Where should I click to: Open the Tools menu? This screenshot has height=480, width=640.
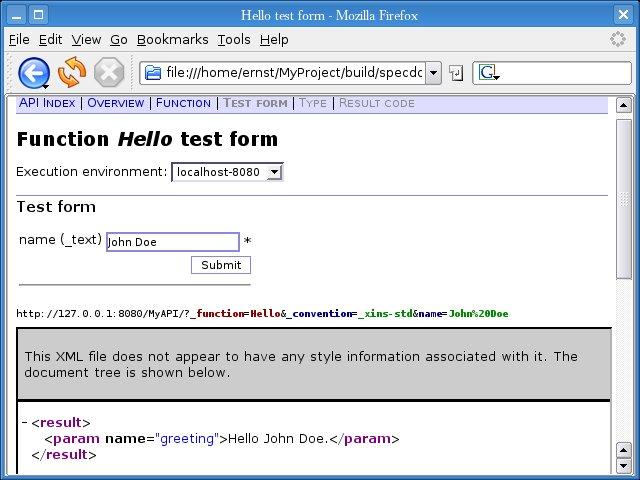233,40
